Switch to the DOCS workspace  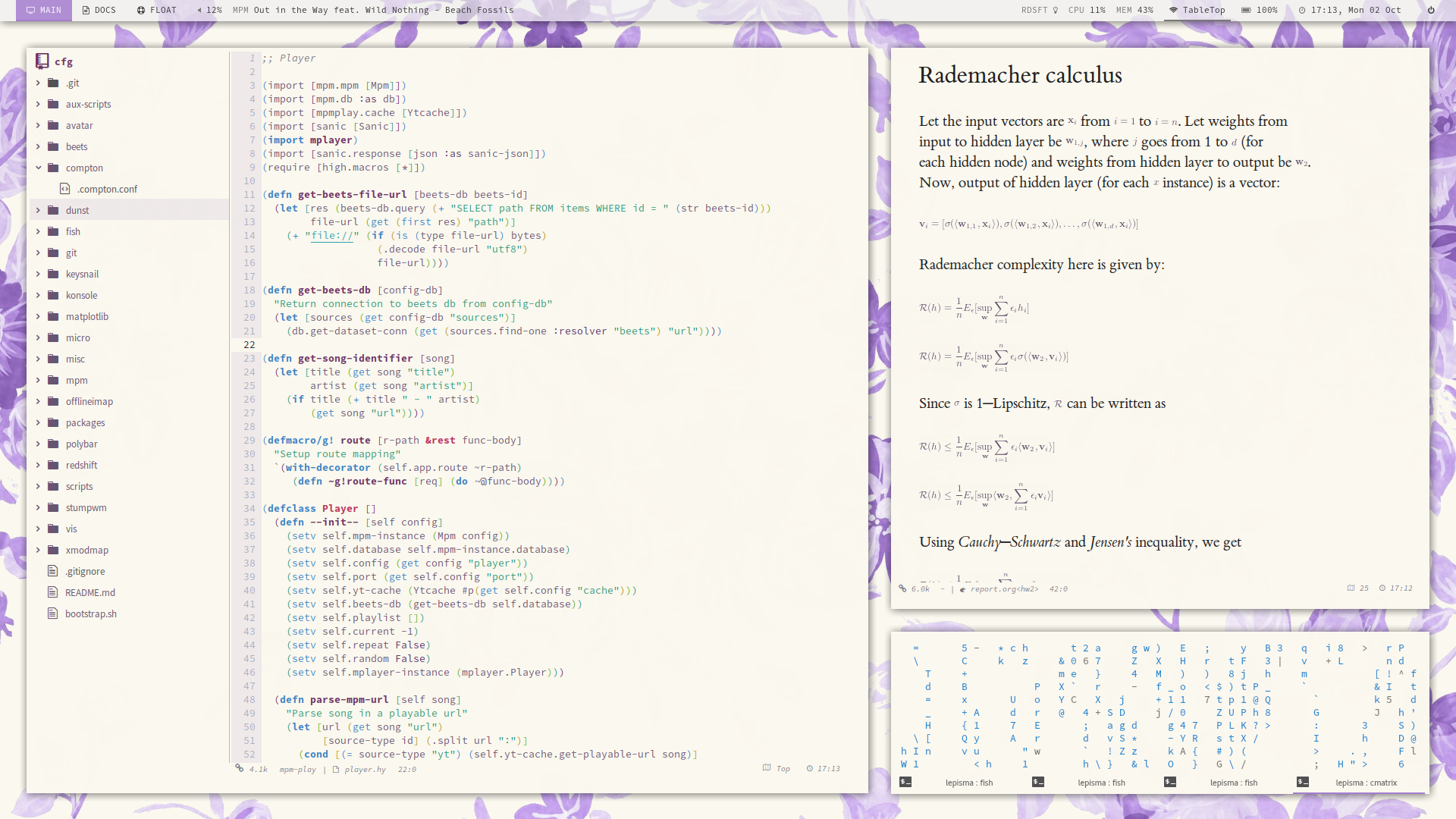coord(99,10)
